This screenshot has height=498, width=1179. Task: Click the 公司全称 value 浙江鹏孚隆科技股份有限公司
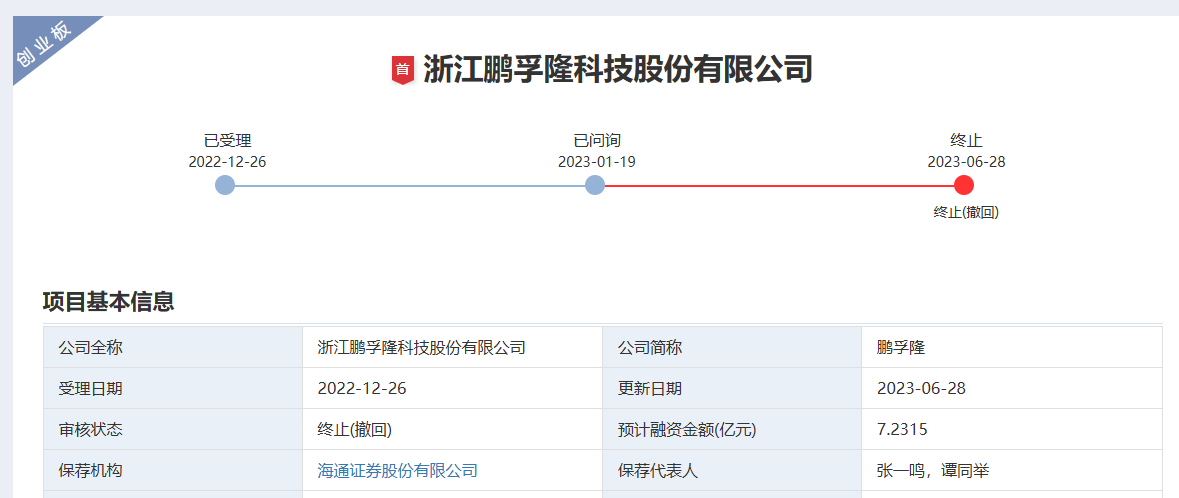pos(421,348)
